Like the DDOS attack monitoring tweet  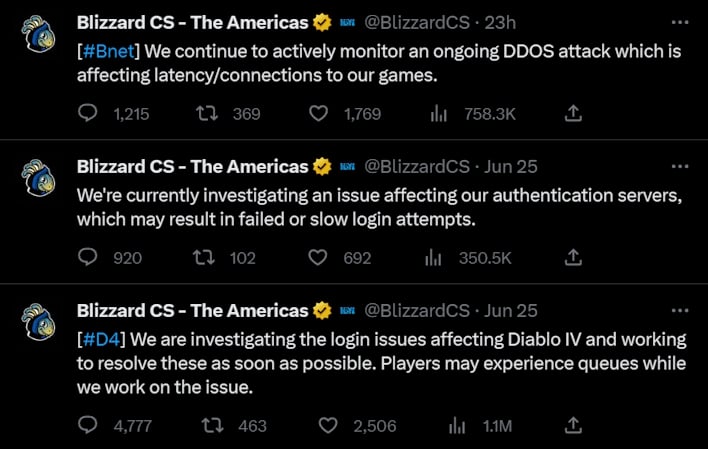(x=318, y=113)
